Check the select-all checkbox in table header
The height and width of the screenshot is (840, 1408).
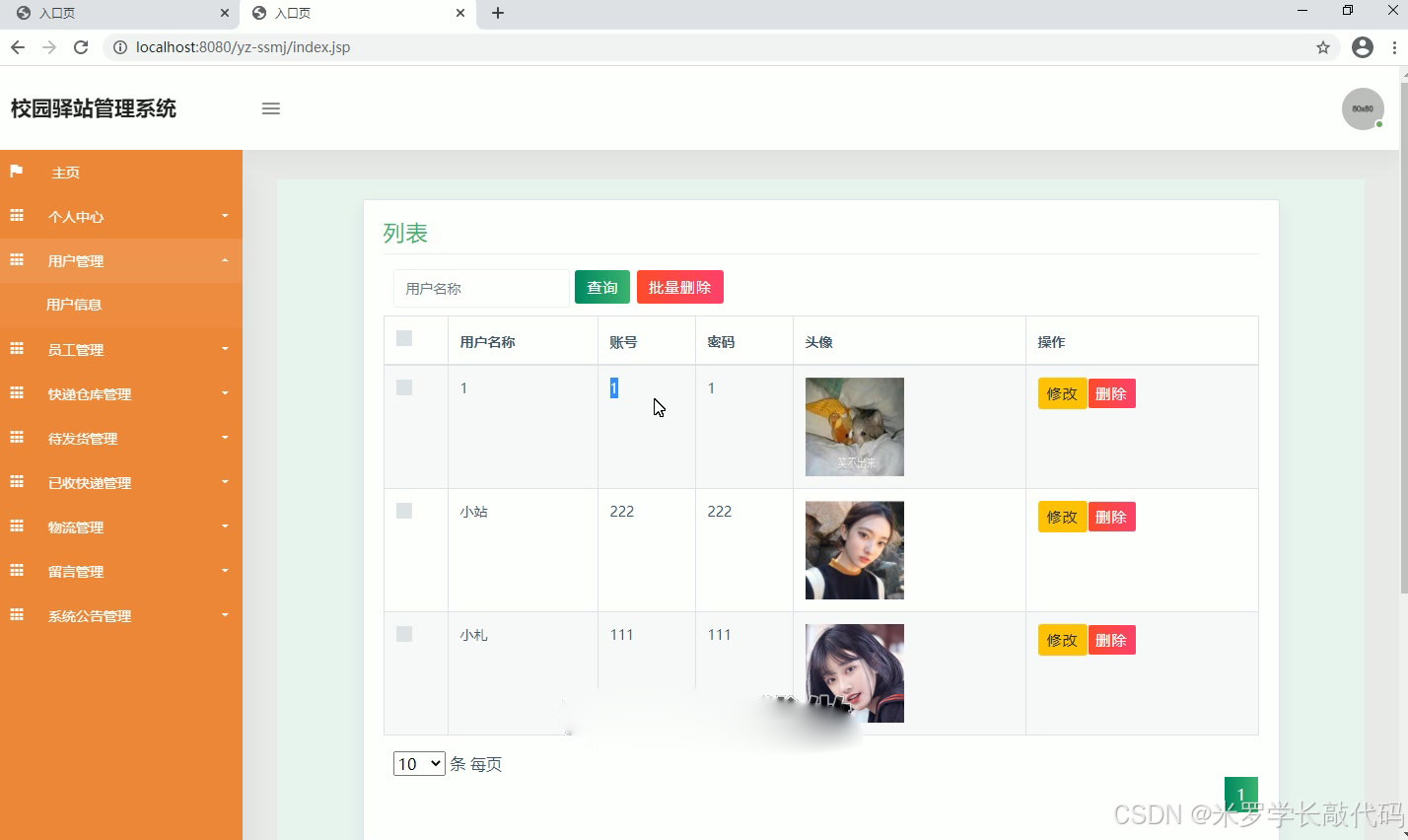[403, 338]
